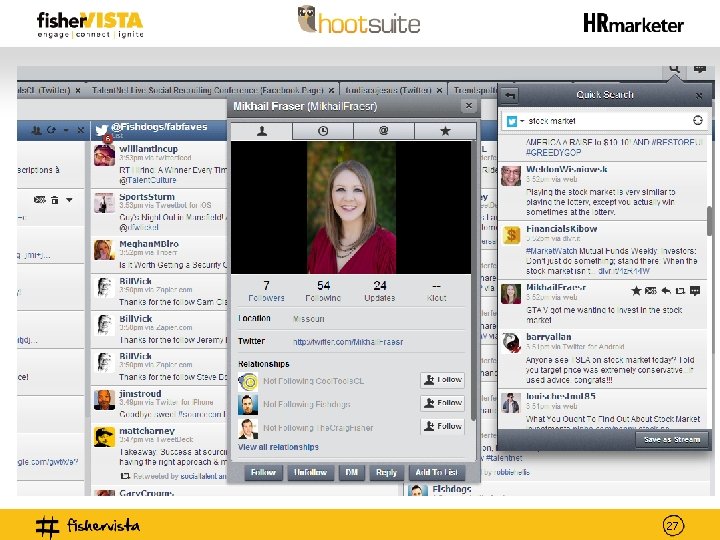Open SportsSturm username in stream
Screen dimensions: 720x540
[146, 197]
